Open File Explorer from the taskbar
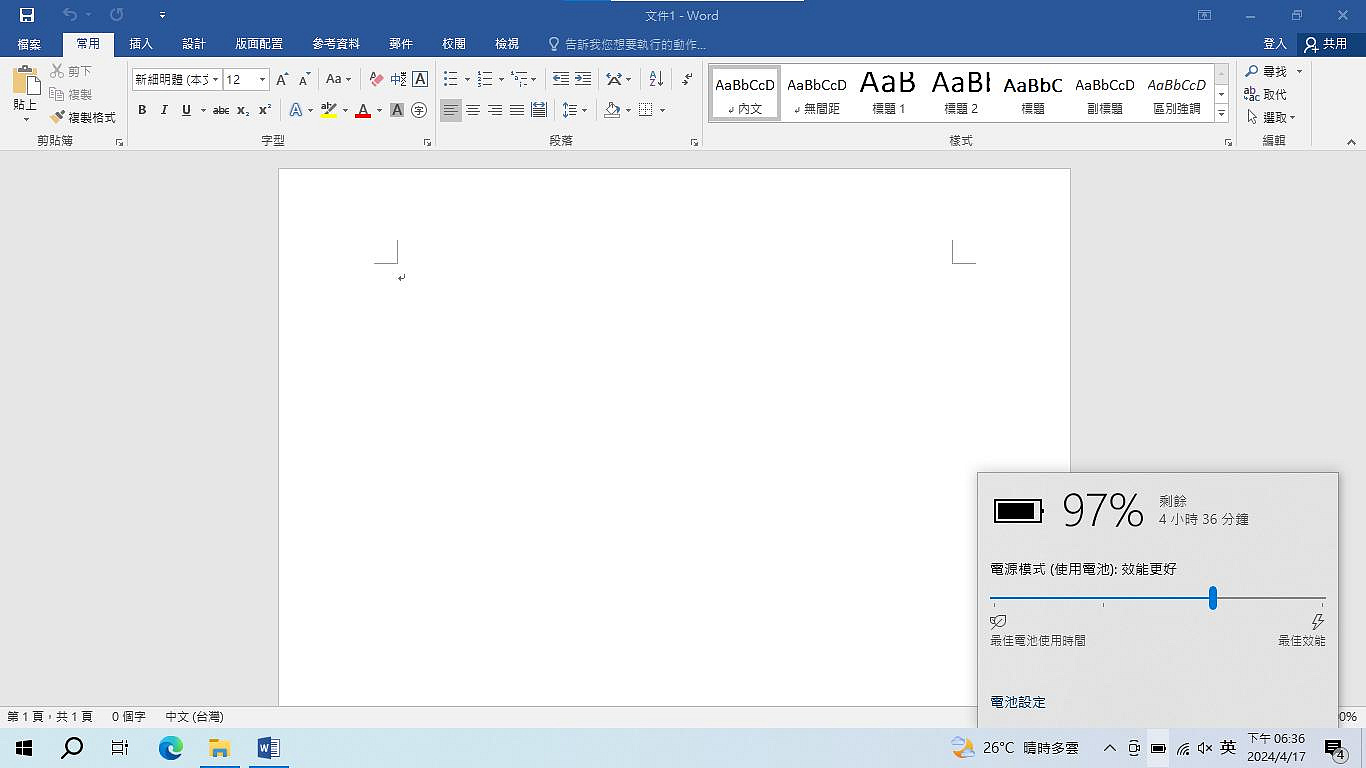 tap(219, 748)
